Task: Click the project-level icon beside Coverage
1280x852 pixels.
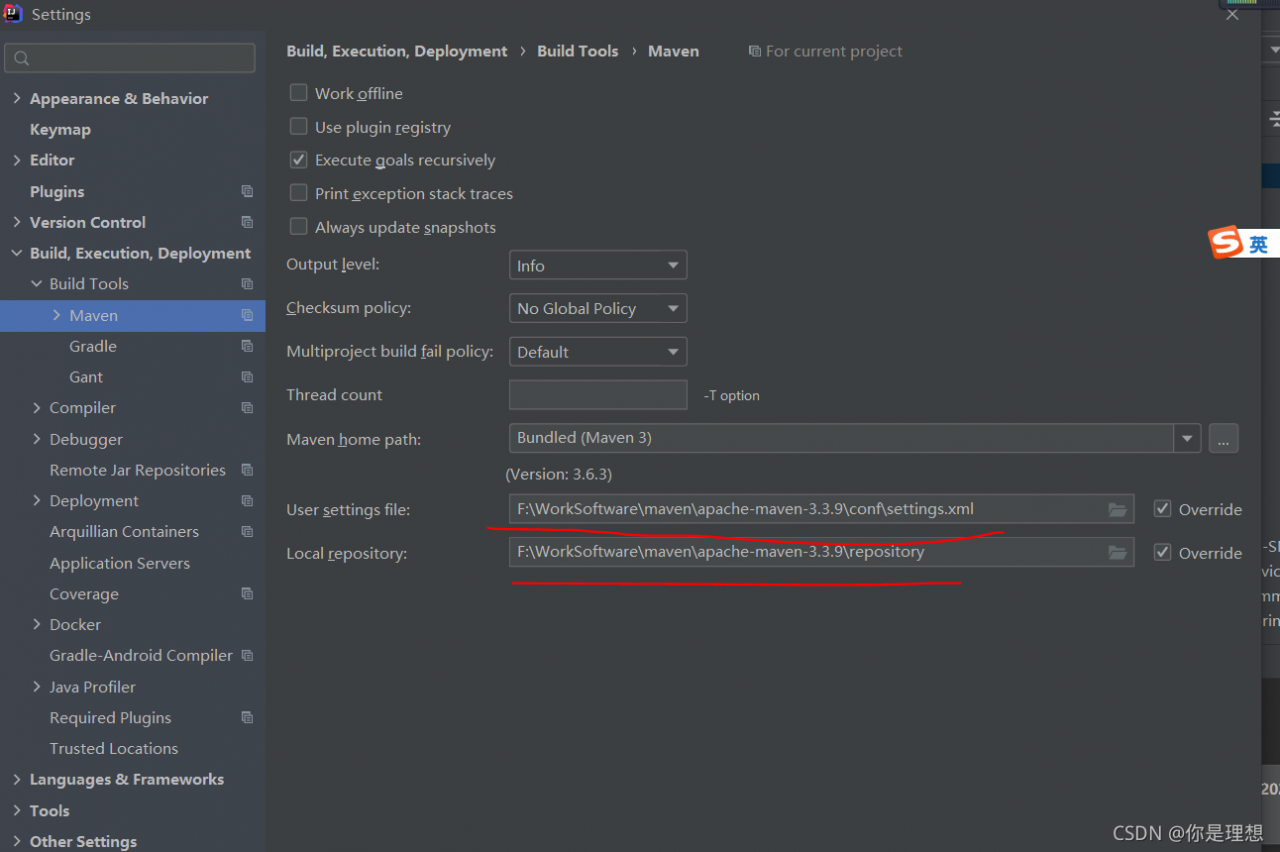Action: [247, 594]
